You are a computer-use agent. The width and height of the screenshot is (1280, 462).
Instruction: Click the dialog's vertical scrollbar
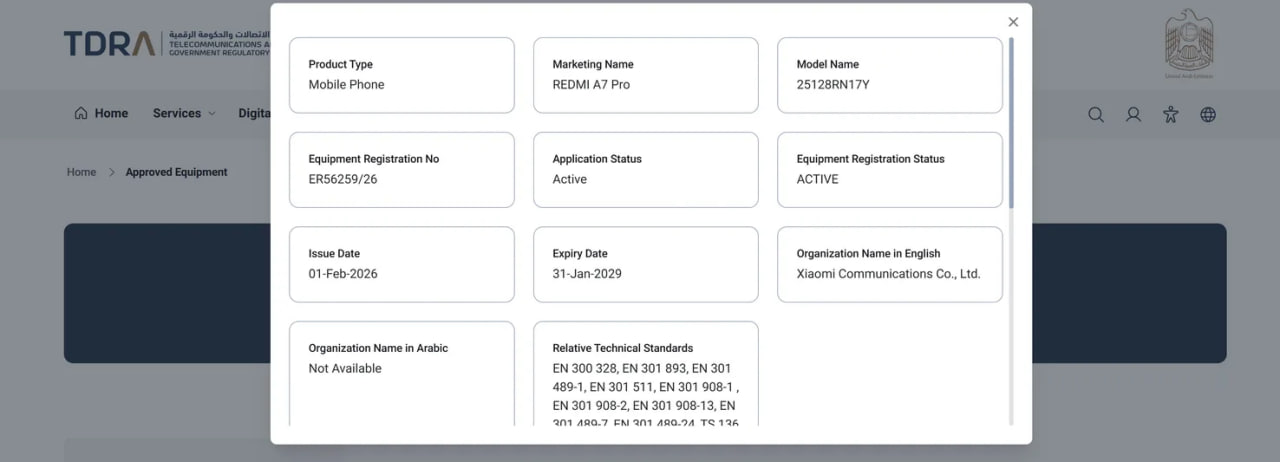[1011, 120]
